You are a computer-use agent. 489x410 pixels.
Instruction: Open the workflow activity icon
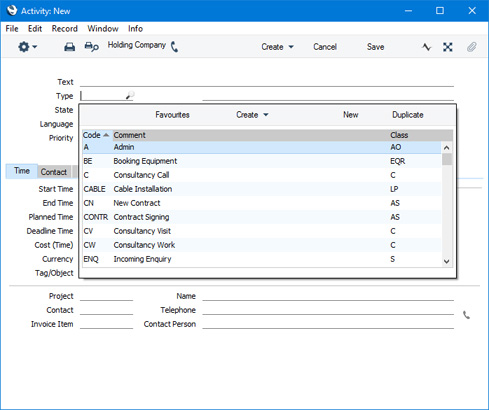[x=426, y=47]
